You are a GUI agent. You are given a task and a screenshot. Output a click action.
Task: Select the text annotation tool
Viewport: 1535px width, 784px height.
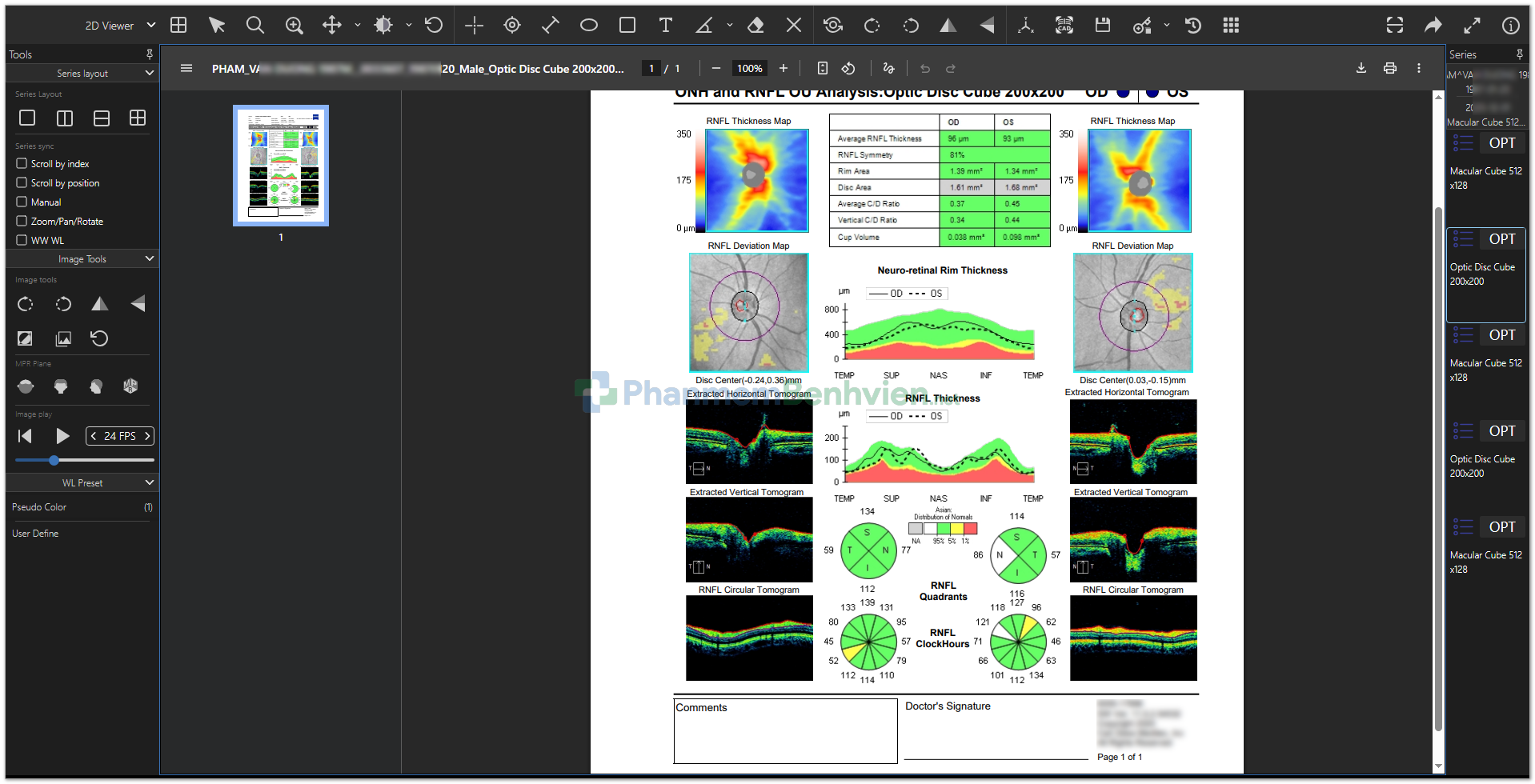tap(665, 26)
